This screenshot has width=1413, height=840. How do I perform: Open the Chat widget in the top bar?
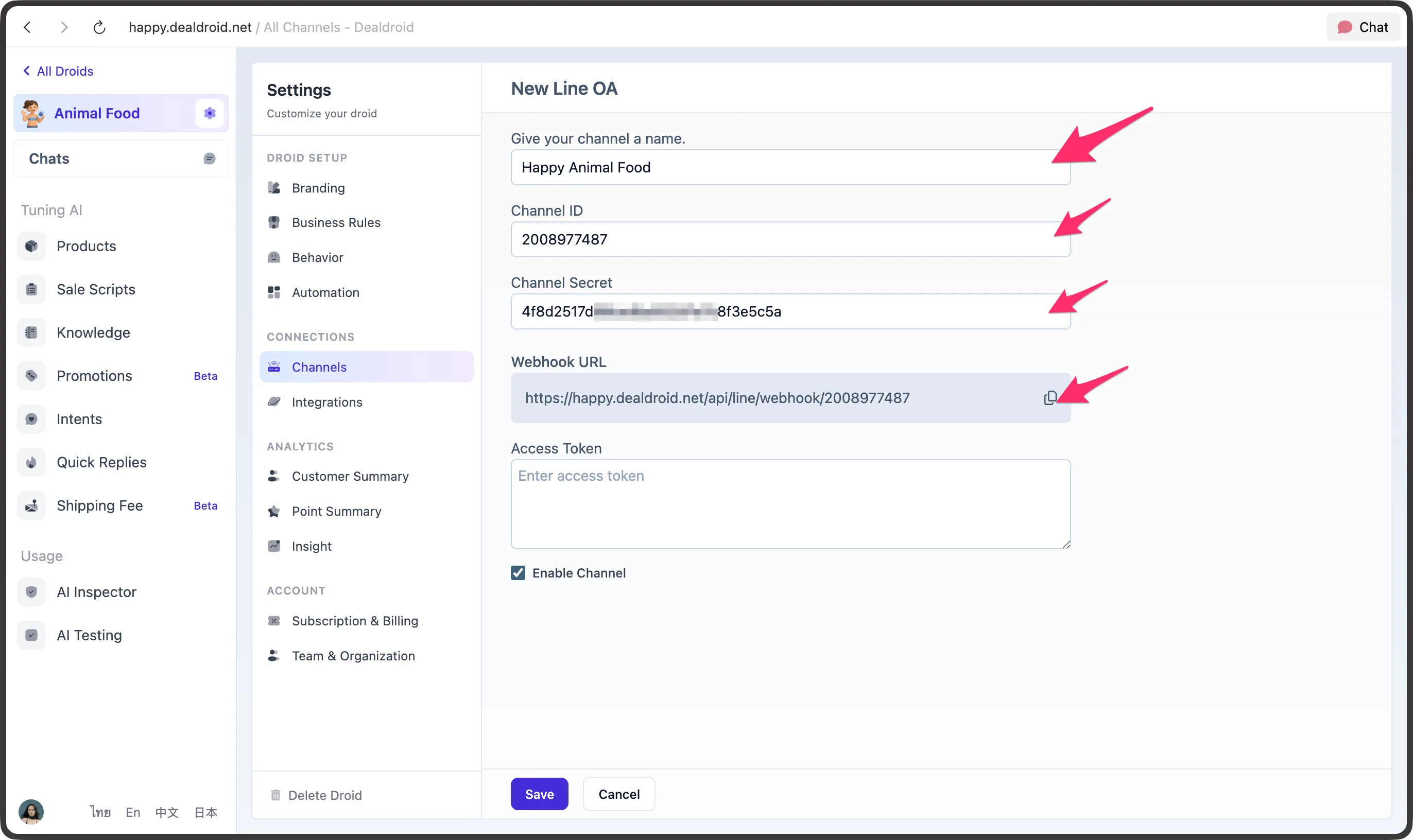1362,27
